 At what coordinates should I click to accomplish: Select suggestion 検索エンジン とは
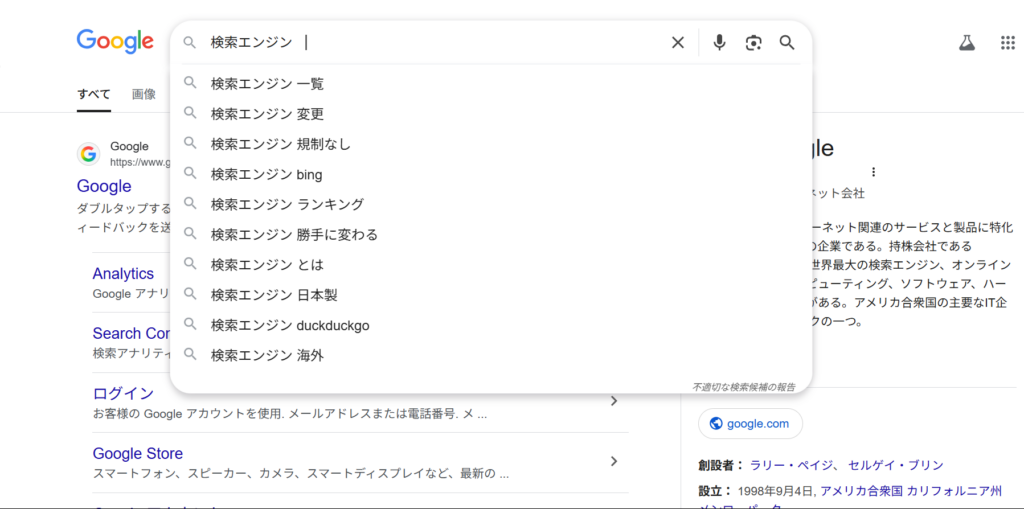point(491,265)
